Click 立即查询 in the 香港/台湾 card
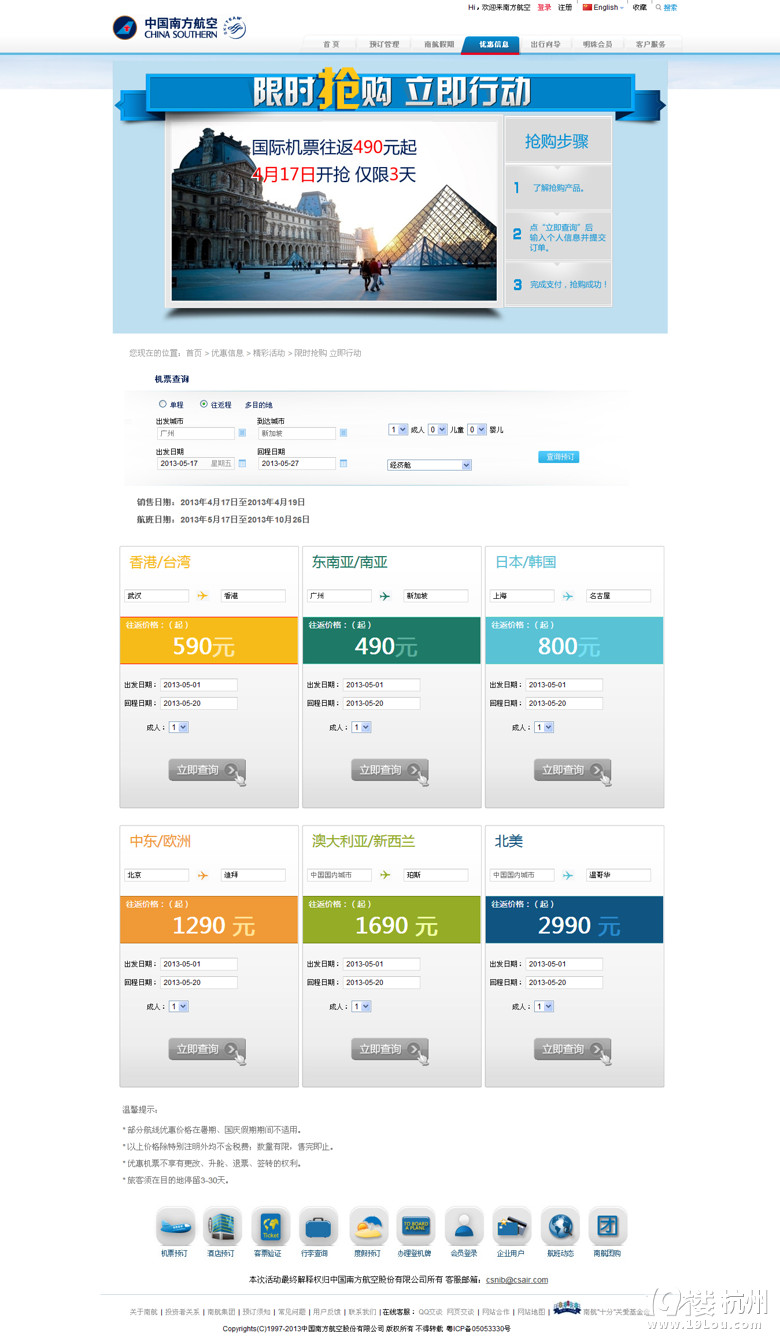This screenshot has width=780, height=1337. [x=207, y=770]
